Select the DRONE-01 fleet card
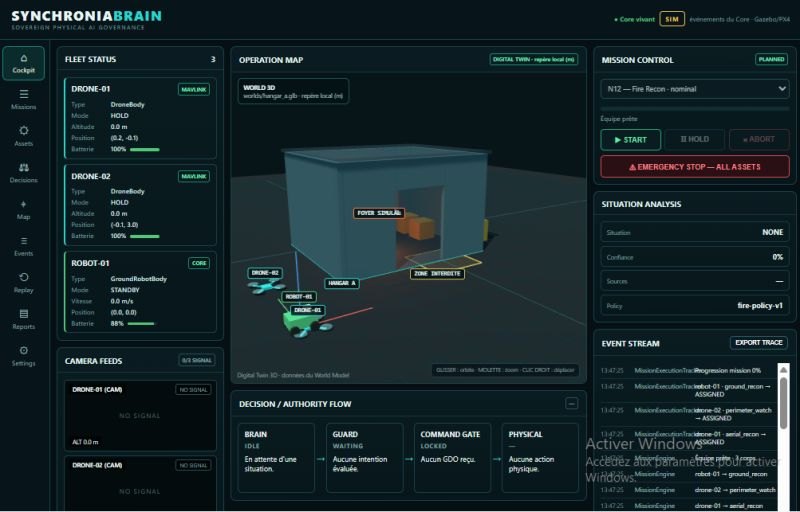Viewport: 800px width, 512px height. click(140, 118)
